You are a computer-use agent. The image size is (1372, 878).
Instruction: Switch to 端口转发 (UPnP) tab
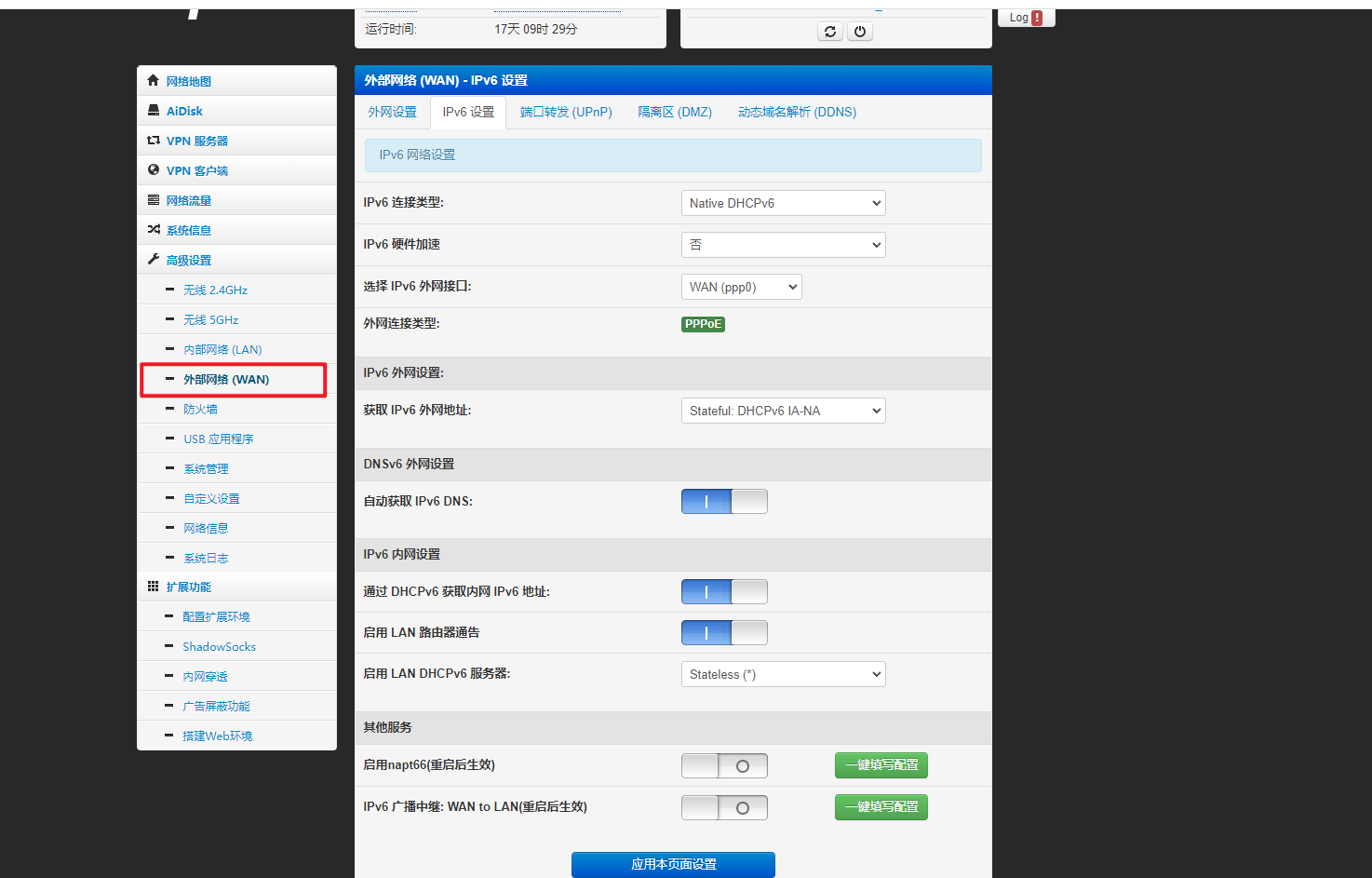coord(566,112)
